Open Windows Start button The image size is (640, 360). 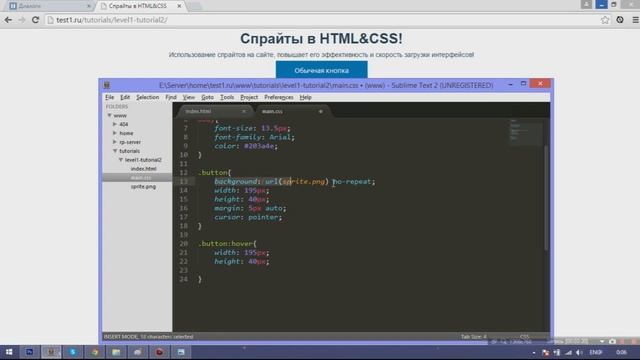point(9,352)
